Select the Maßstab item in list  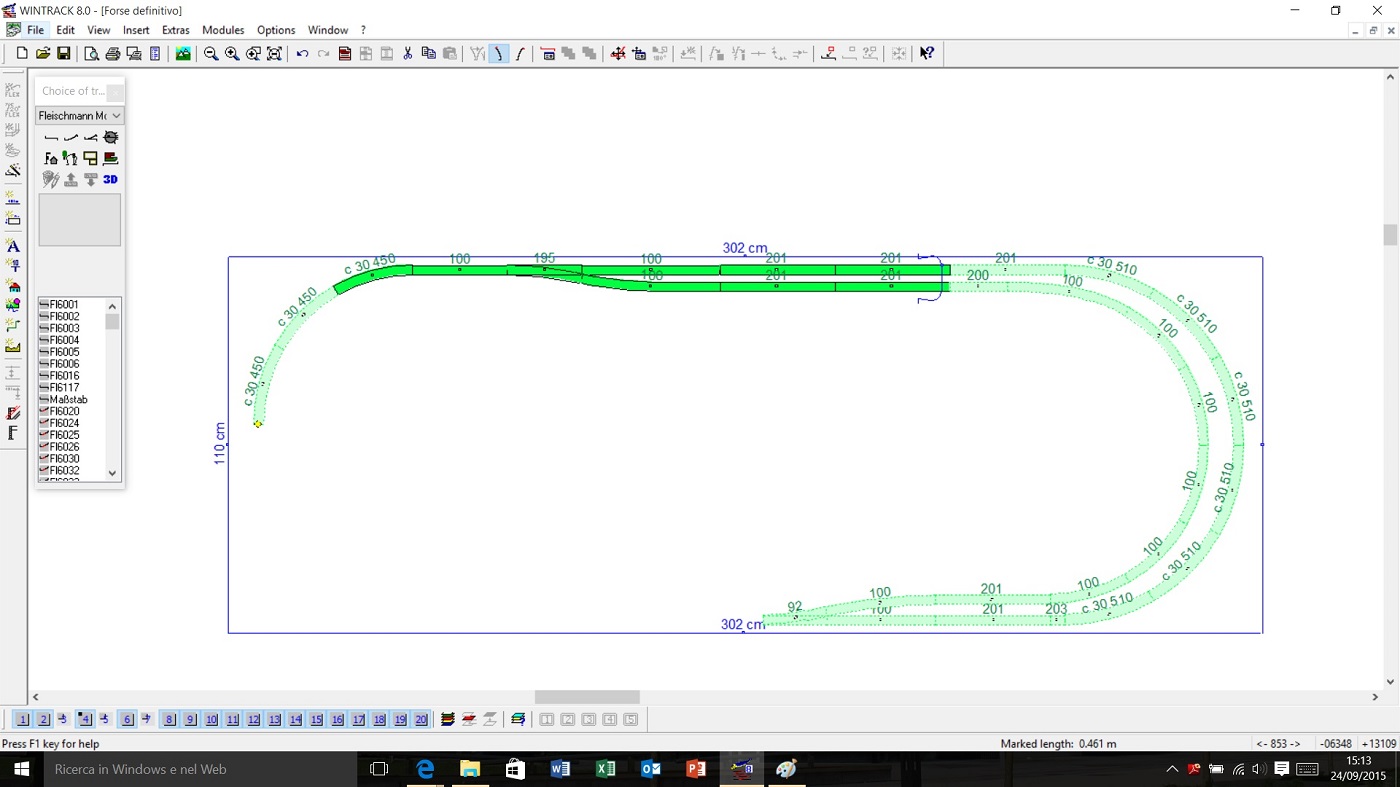tap(68, 399)
